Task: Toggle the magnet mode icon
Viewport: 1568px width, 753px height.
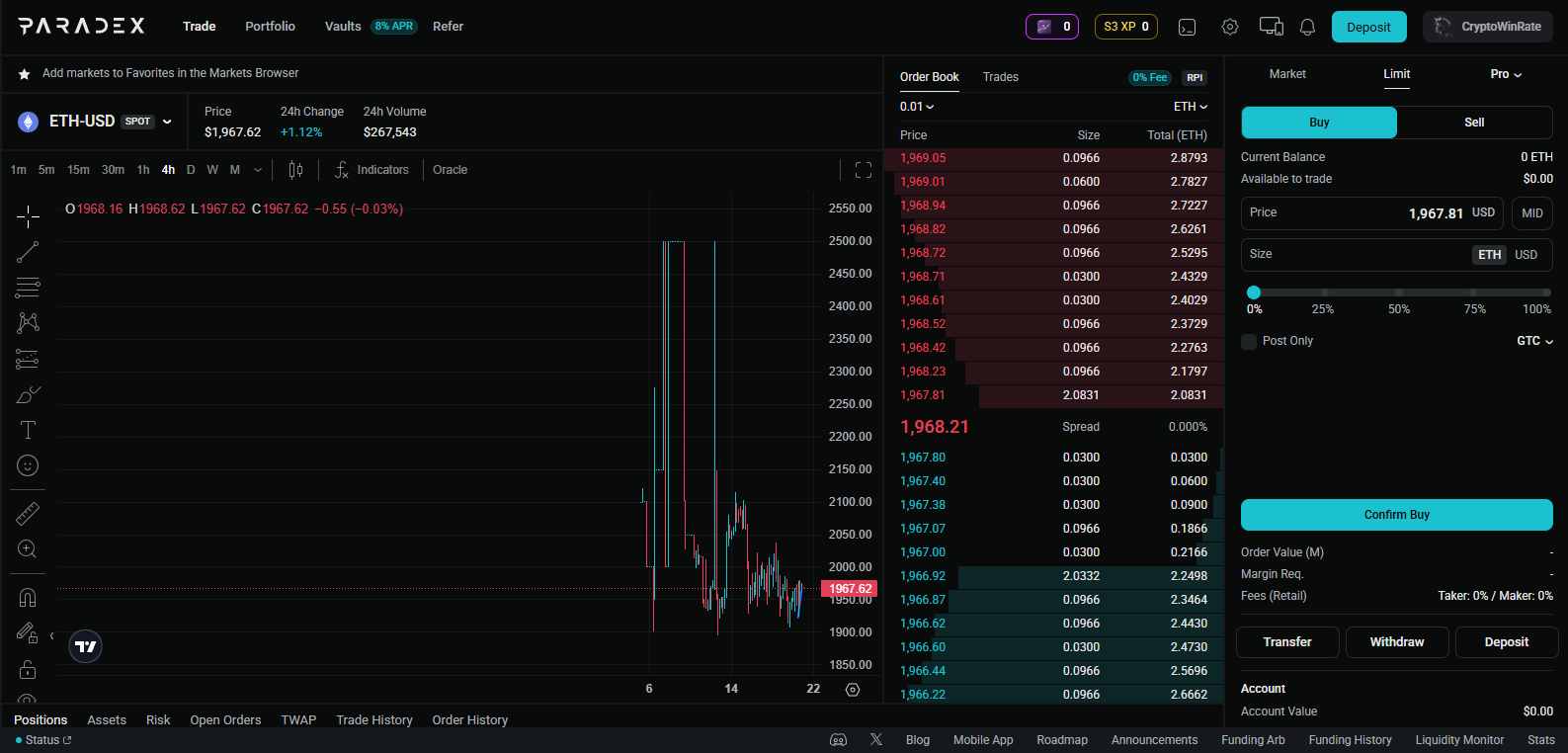Action: tap(28, 598)
